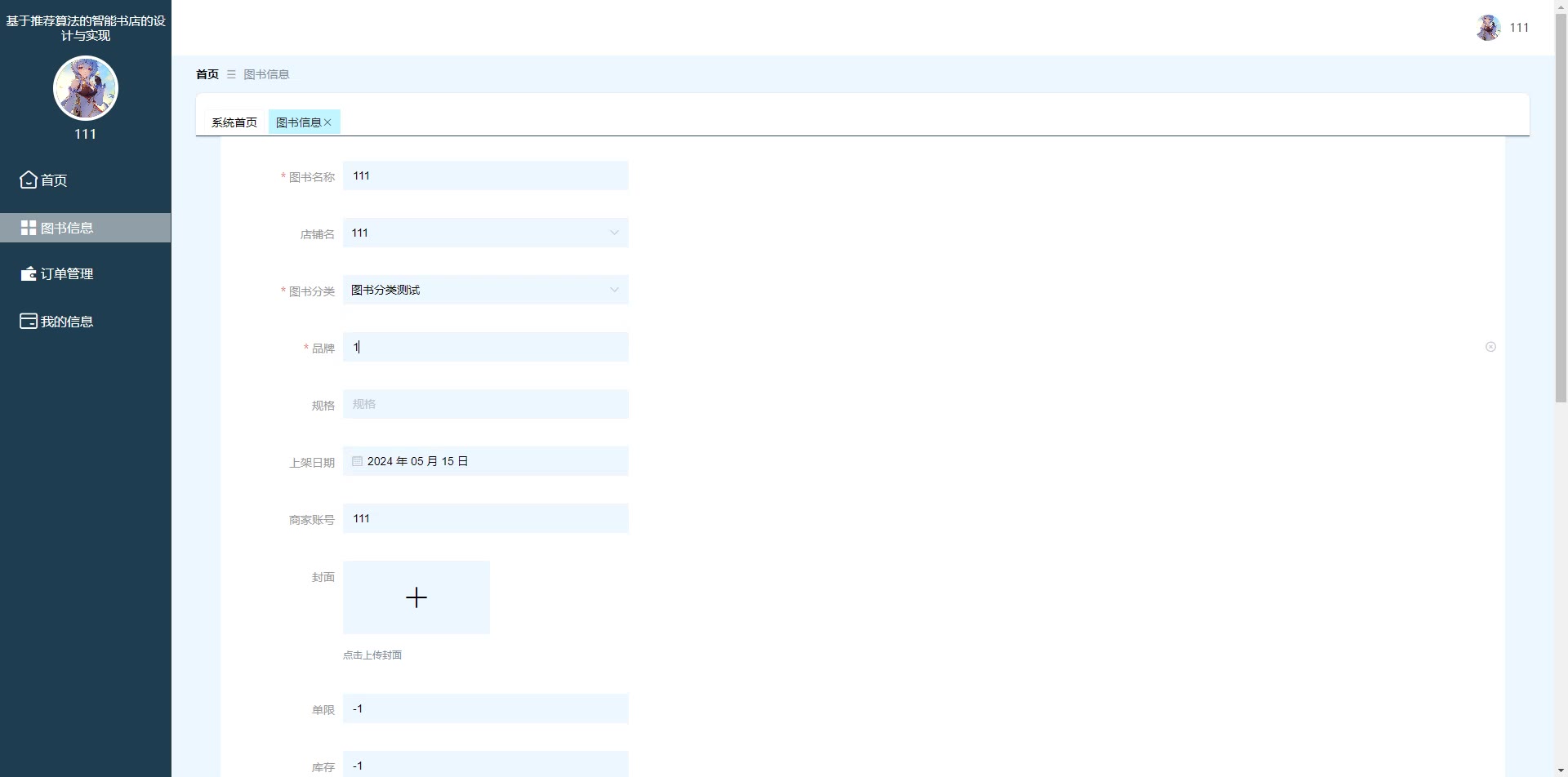Click the 图书信息 breadcrumb text
1568x777 pixels.
pyautogui.click(x=266, y=74)
